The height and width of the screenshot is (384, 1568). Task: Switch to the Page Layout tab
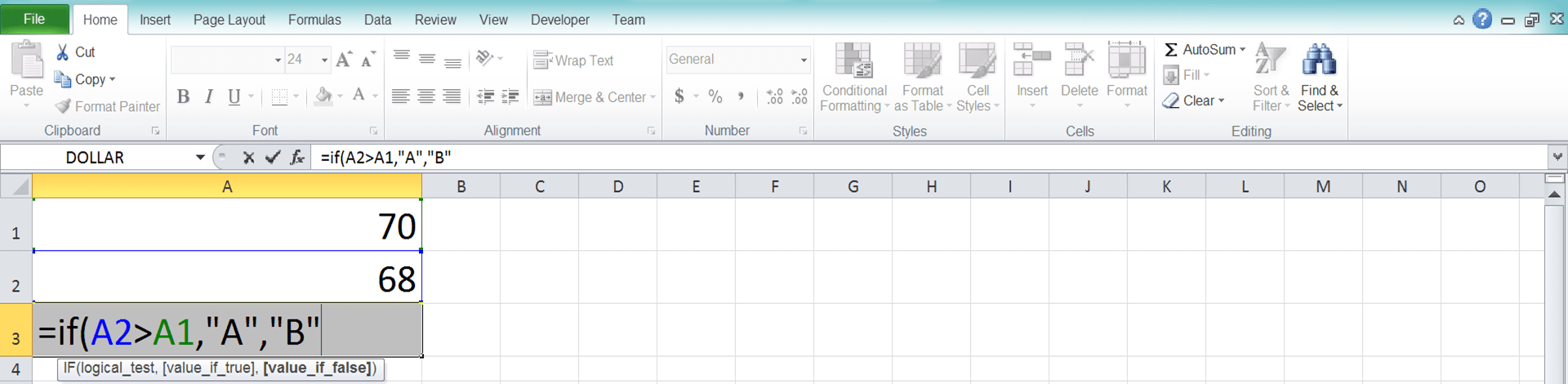[229, 20]
